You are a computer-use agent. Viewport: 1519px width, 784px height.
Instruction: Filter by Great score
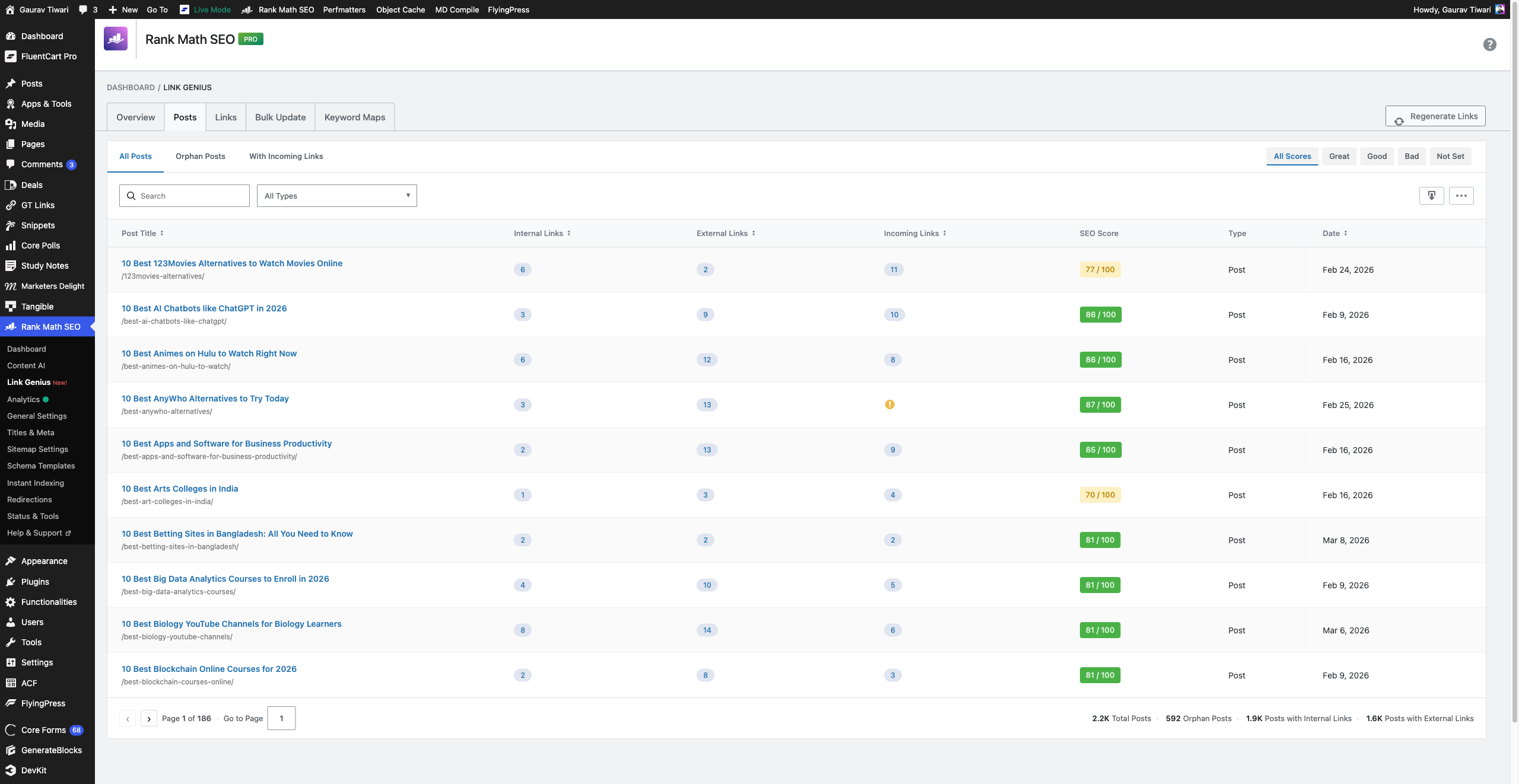pos(1339,157)
